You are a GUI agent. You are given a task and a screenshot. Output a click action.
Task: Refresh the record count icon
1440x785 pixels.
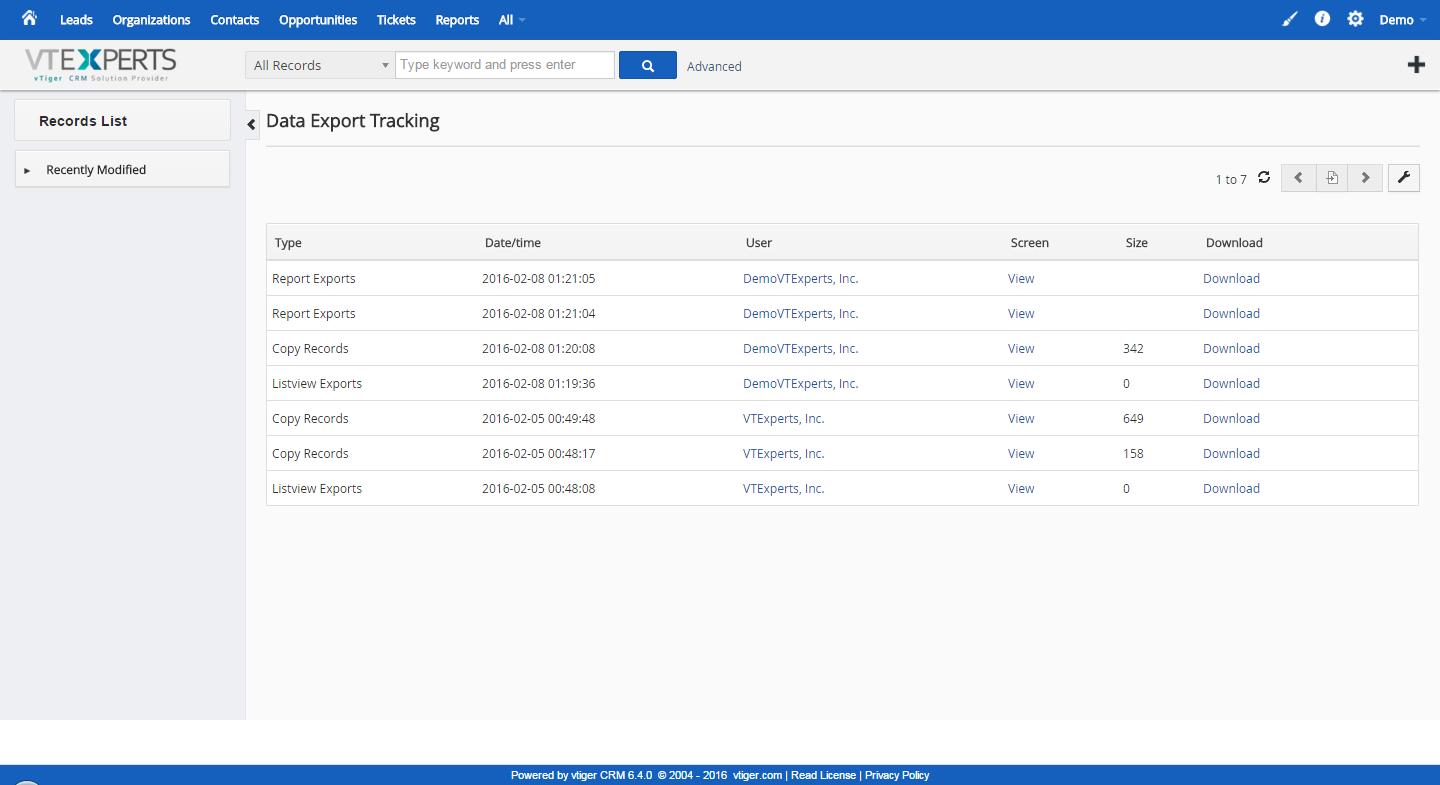pos(1264,177)
